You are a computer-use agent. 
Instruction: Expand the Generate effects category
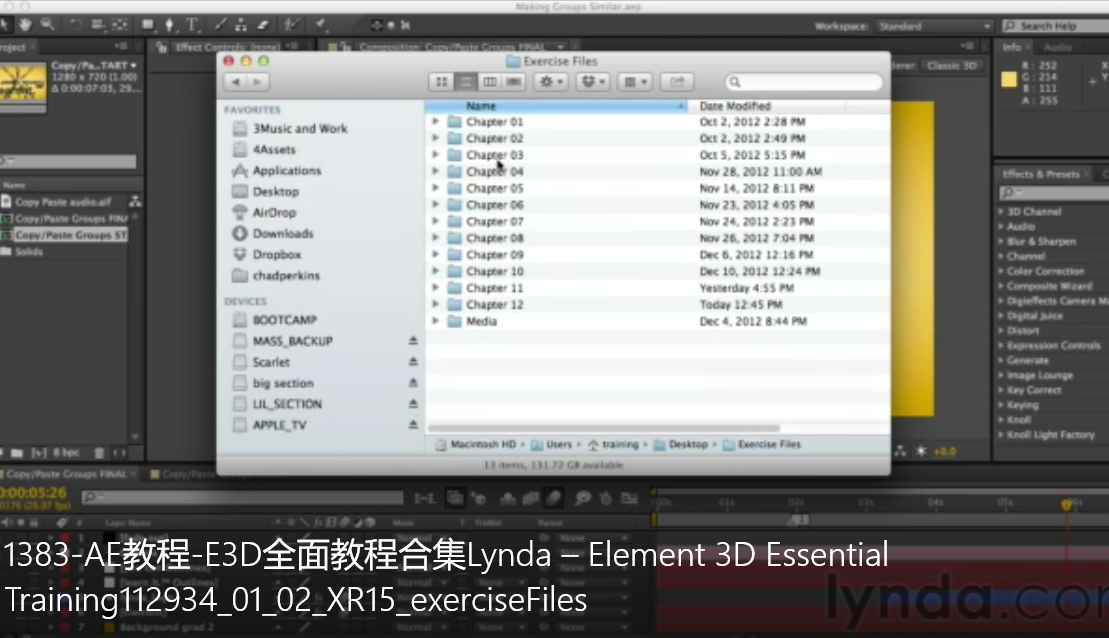(x=1000, y=360)
